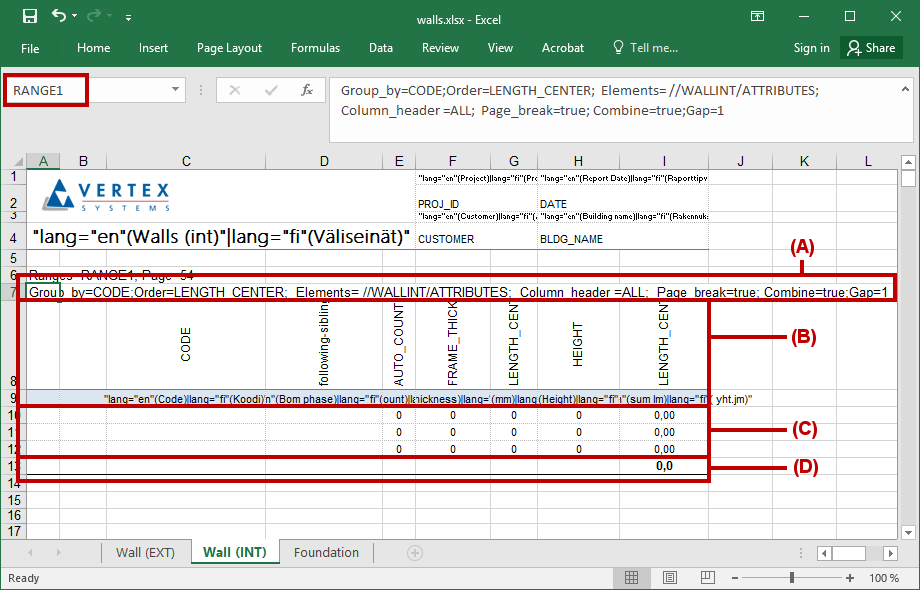Expand the Name Box dropdown arrow

click(x=176, y=90)
